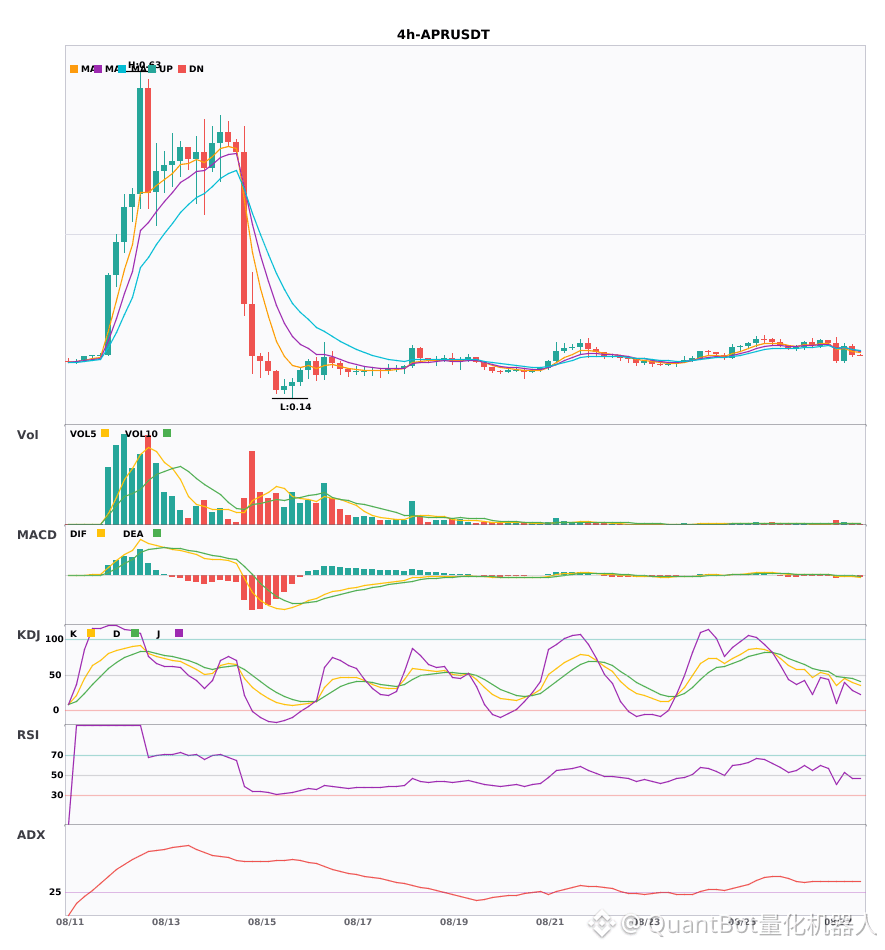Click the tallest green candlestick below H:0.63
The image size is (885, 950).
[x=140, y=141]
